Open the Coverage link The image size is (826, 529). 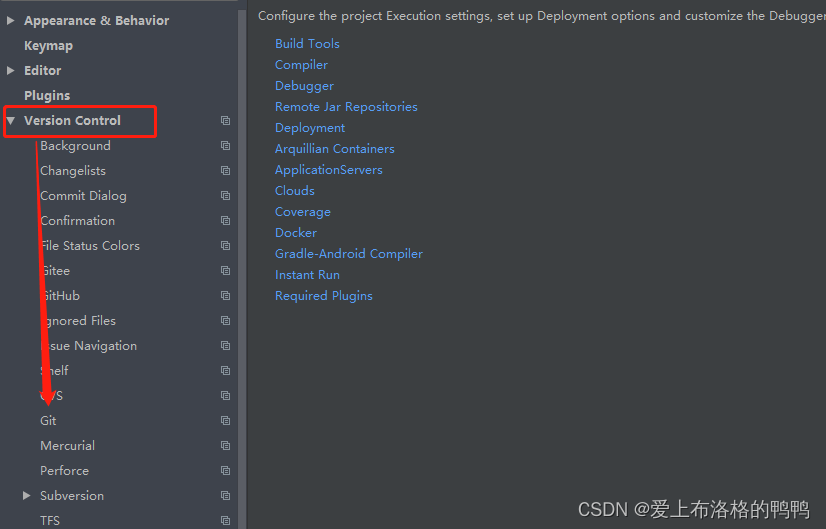pos(303,212)
